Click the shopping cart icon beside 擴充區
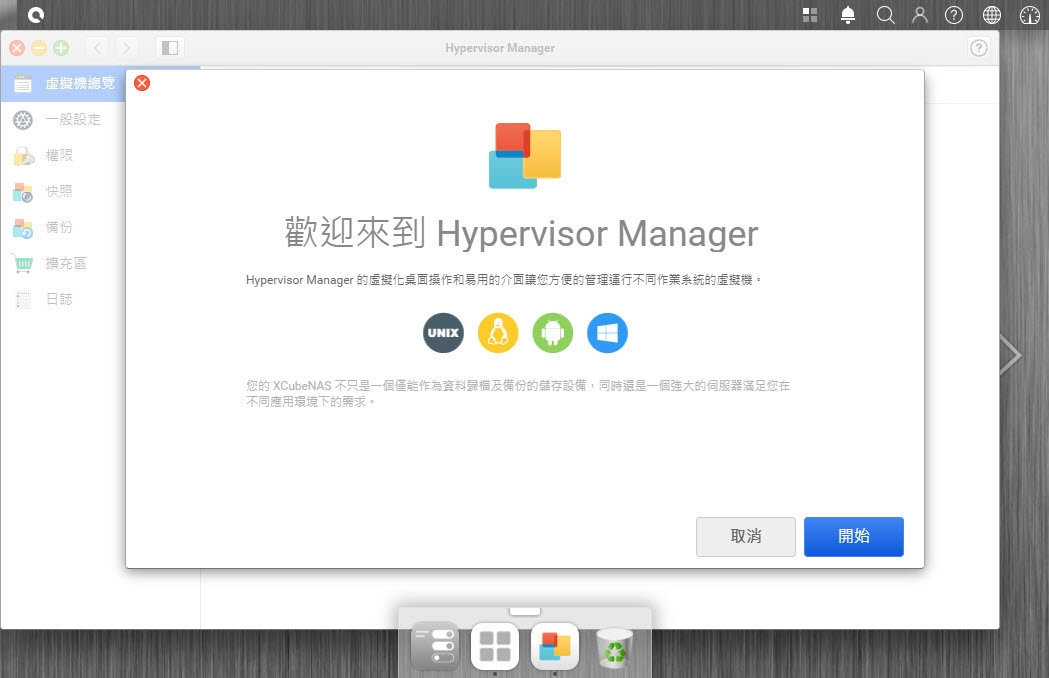The height and width of the screenshot is (678, 1049). [x=22, y=264]
